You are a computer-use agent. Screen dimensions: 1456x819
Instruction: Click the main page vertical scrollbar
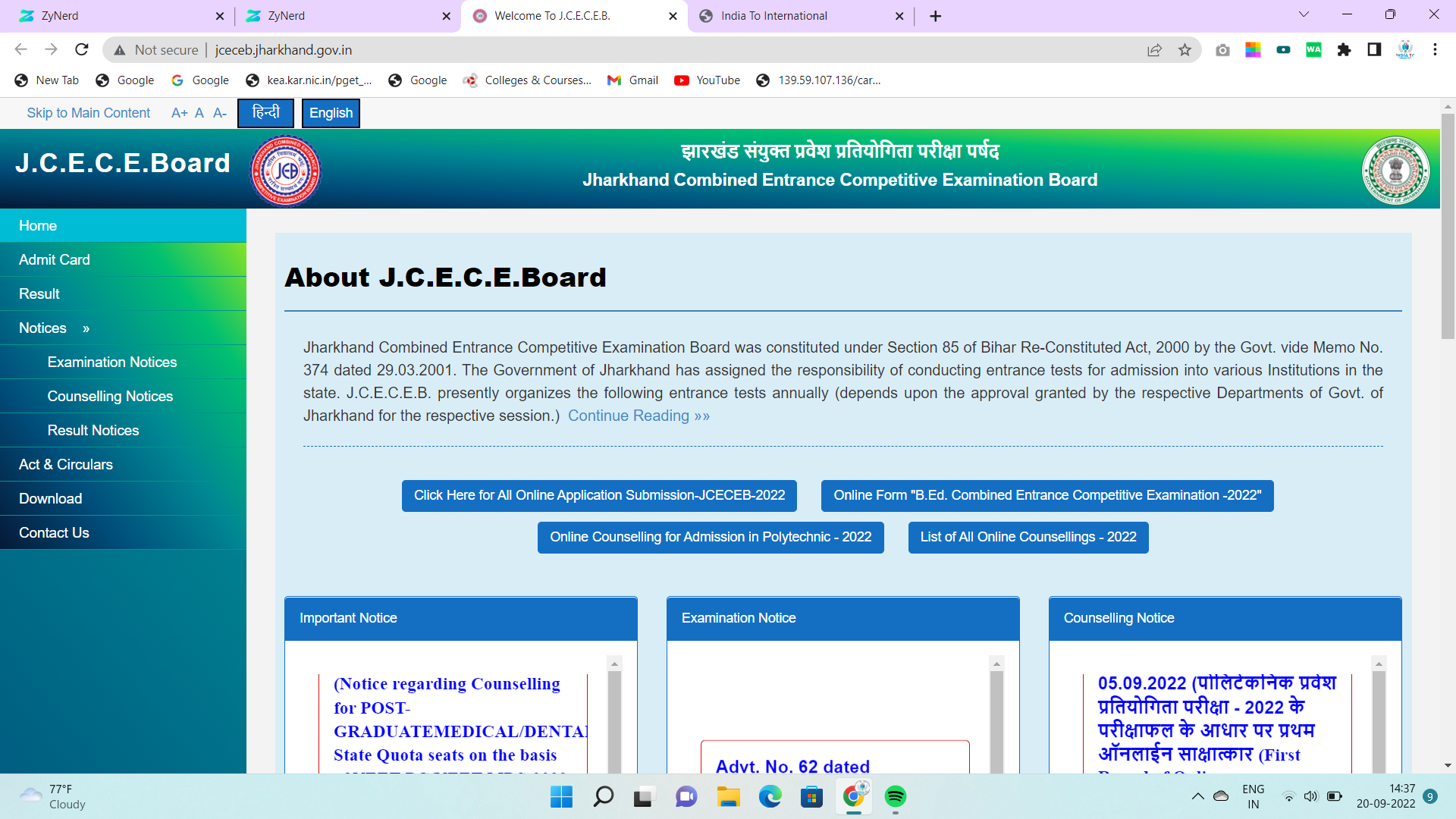tap(1448, 227)
